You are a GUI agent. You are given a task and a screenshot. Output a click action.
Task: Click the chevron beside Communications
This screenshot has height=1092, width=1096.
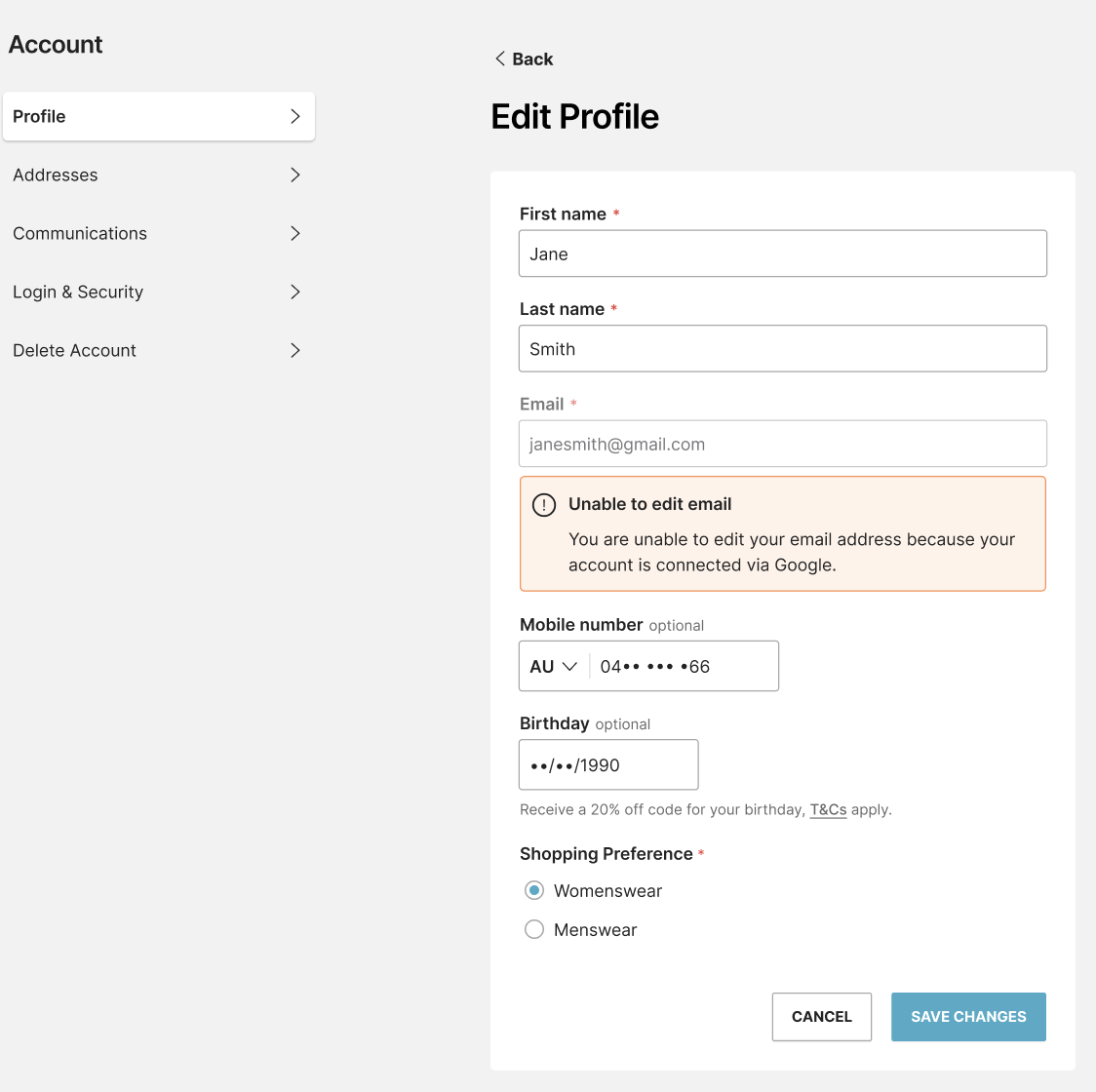point(295,233)
